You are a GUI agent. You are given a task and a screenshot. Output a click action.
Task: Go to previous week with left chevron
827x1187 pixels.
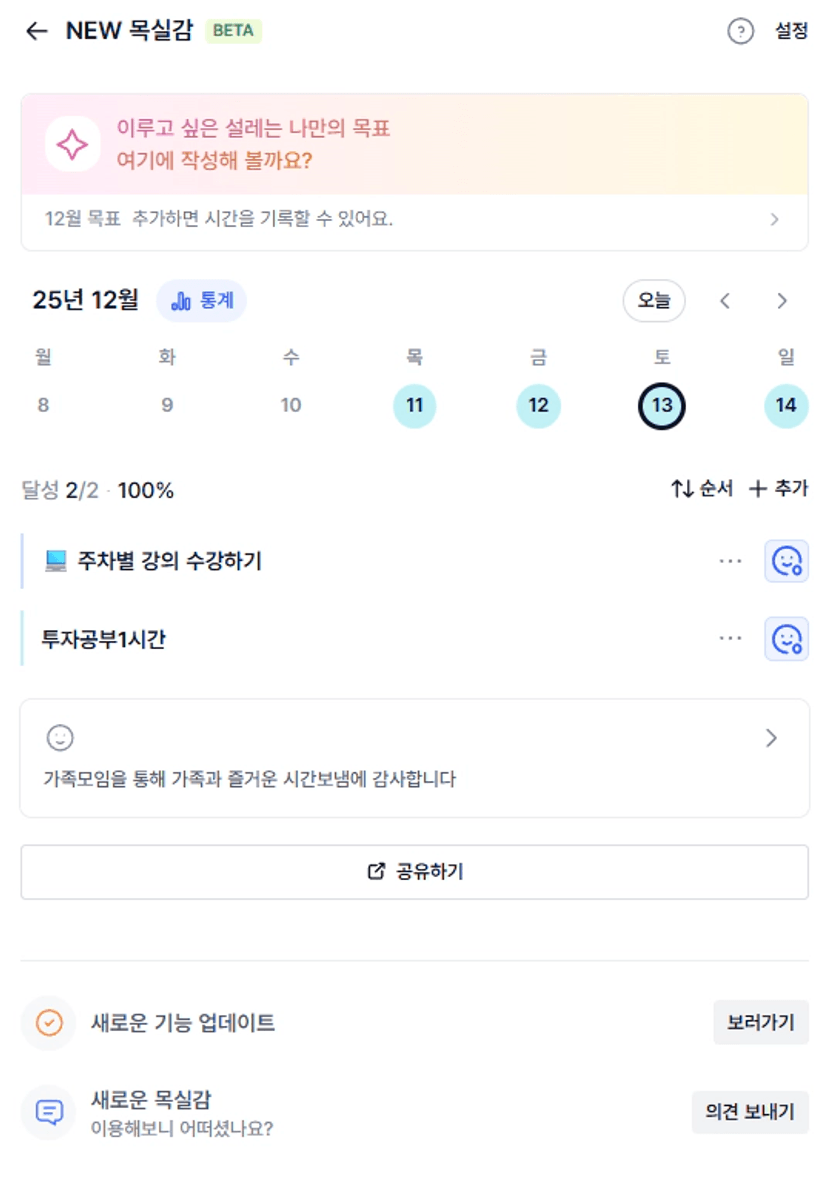point(726,301)
